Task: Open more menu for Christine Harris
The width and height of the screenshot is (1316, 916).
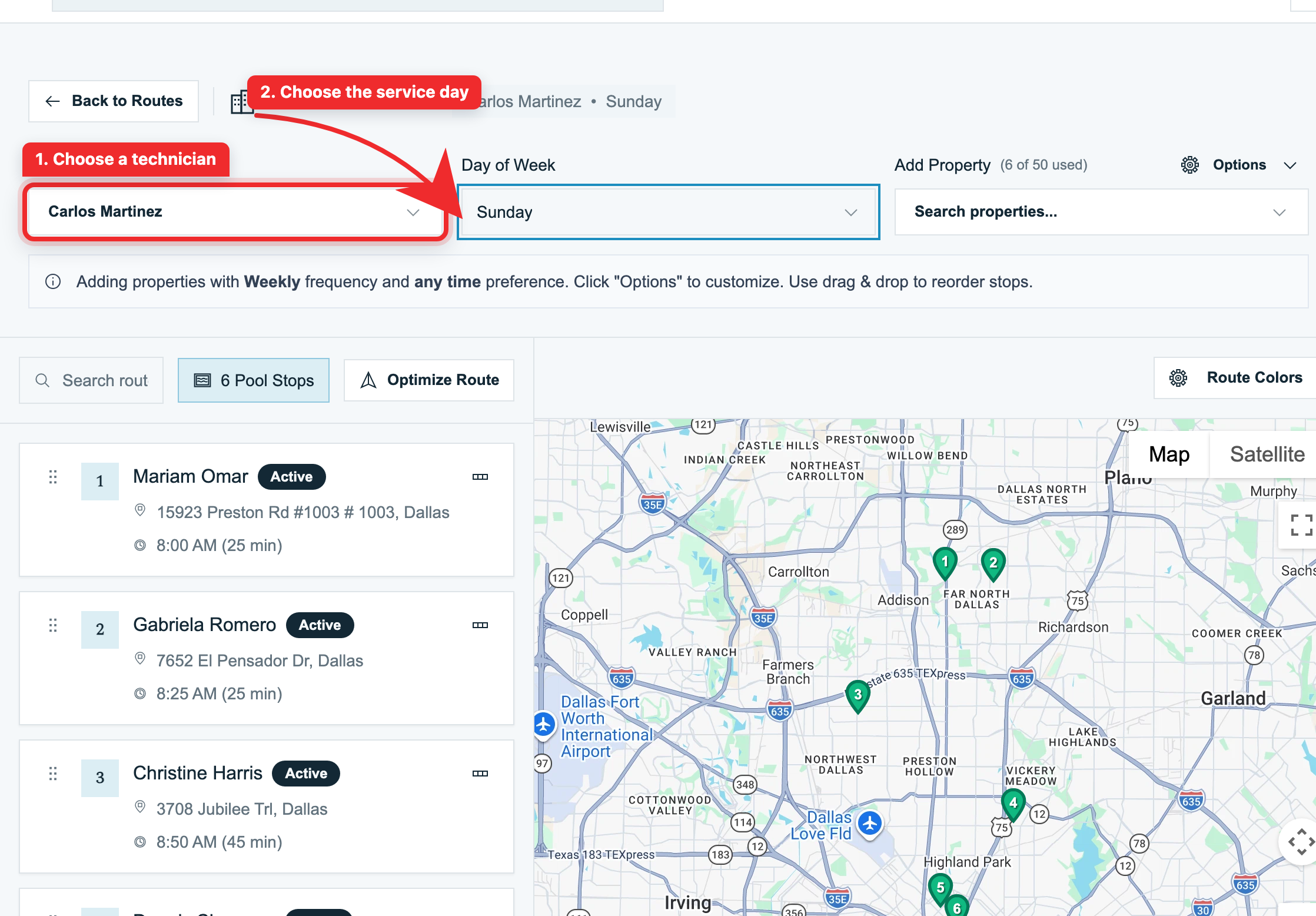Action: point(480,774)
